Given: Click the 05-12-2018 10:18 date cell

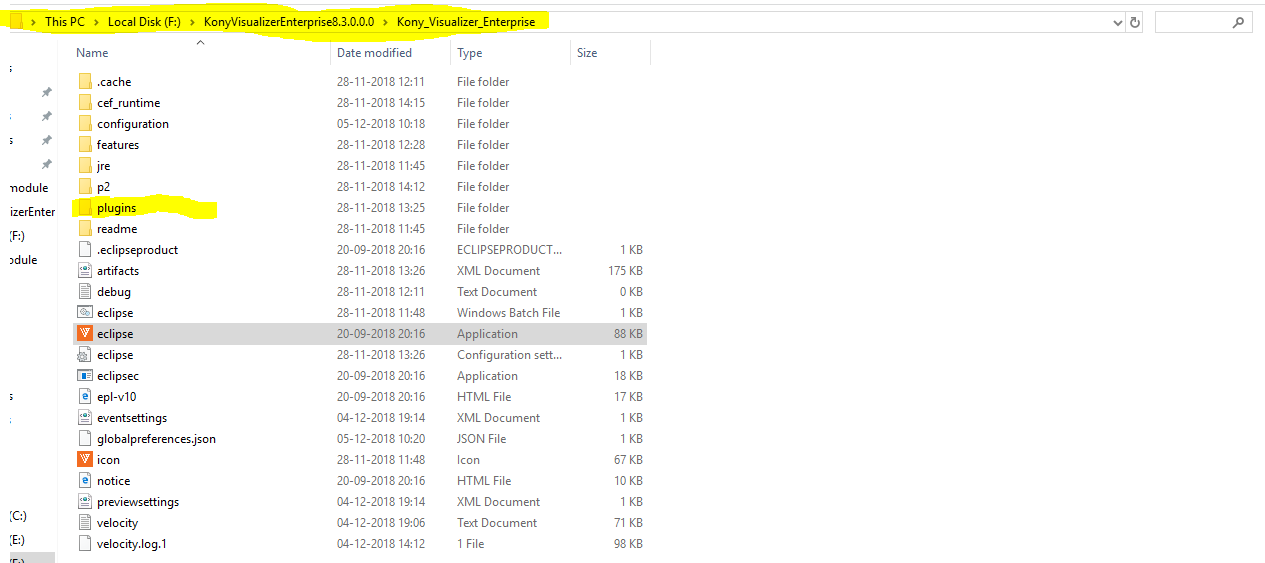Looking at the screenshot, I should tap(381, 124).
